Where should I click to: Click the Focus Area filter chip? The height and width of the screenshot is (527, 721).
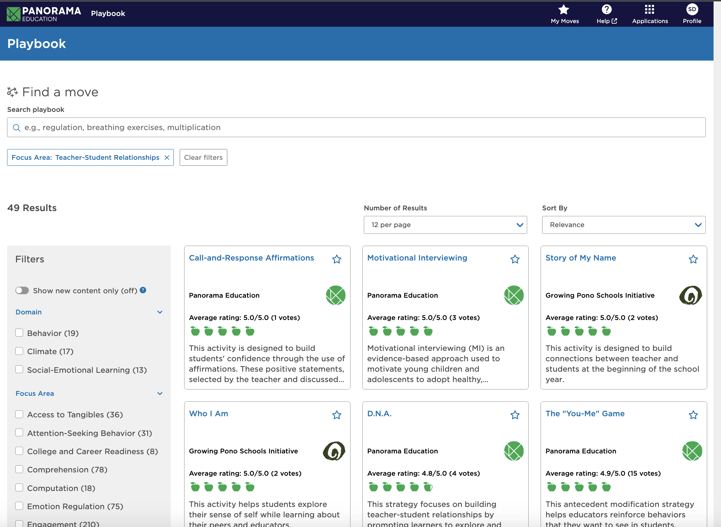(90, 157)
